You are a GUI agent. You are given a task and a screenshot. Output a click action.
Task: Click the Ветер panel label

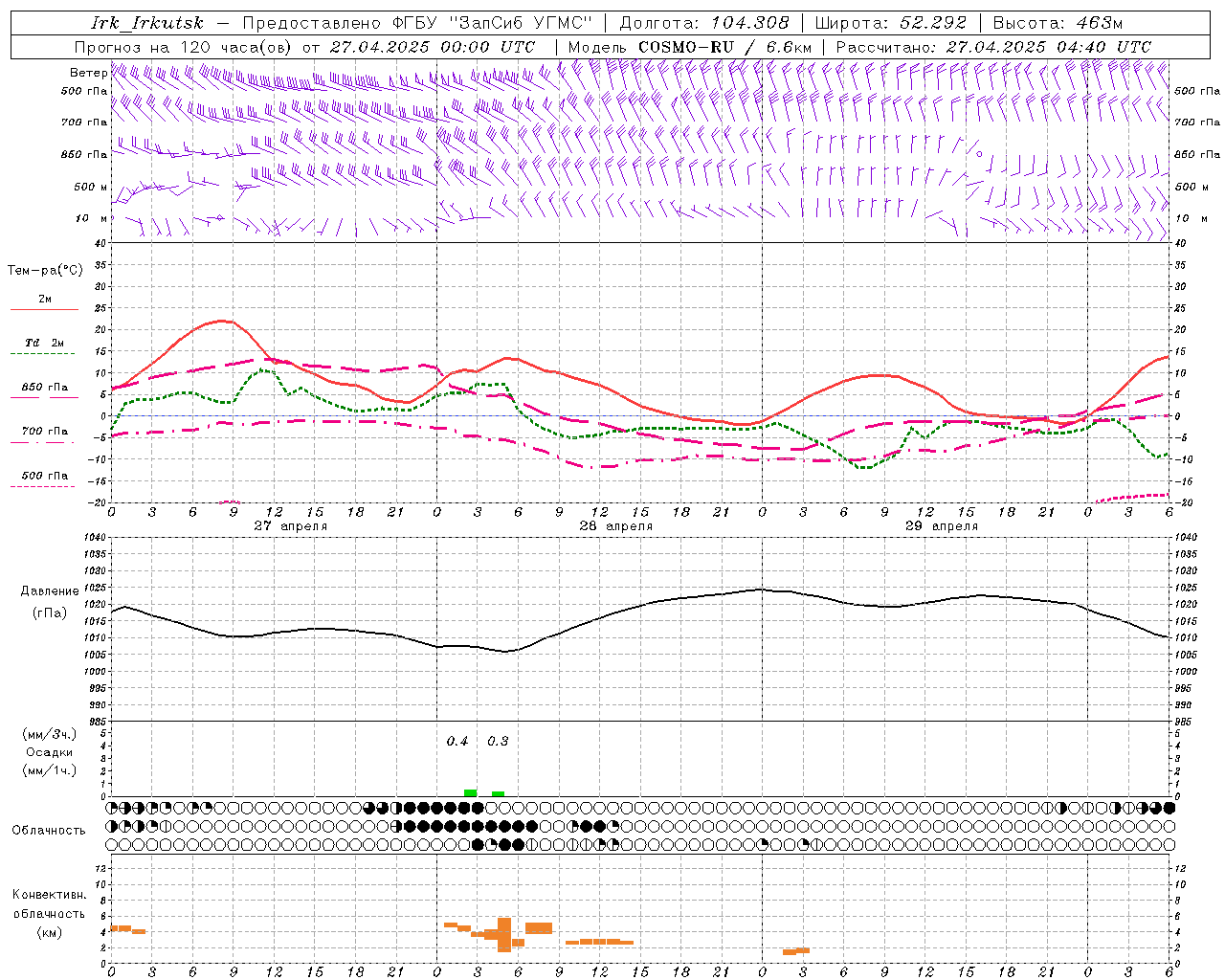tap(89, 73)
